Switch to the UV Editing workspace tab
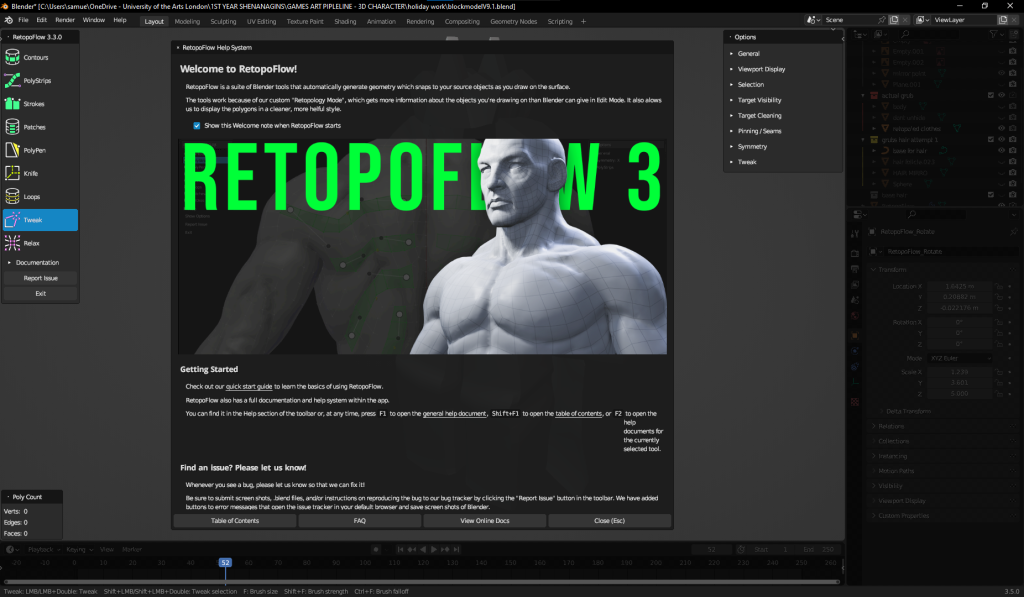Viewport: 1024px width, 597px height. coord(261,22)
